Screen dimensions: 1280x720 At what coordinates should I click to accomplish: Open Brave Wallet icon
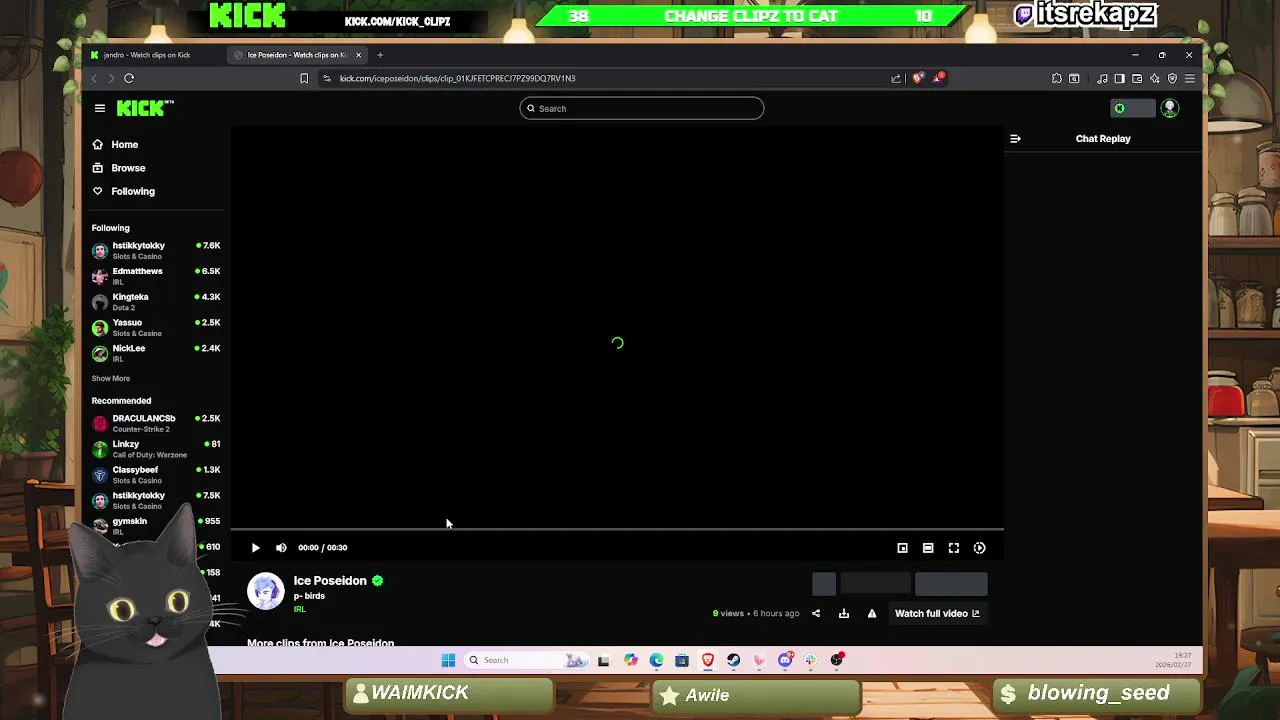tap(1137, 78)
